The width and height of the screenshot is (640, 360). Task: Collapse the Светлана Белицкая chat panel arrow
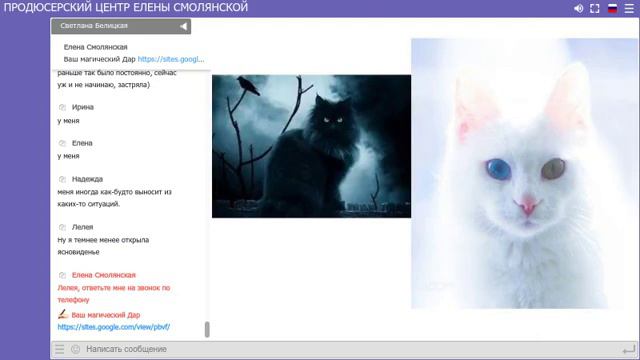(183, 26)
